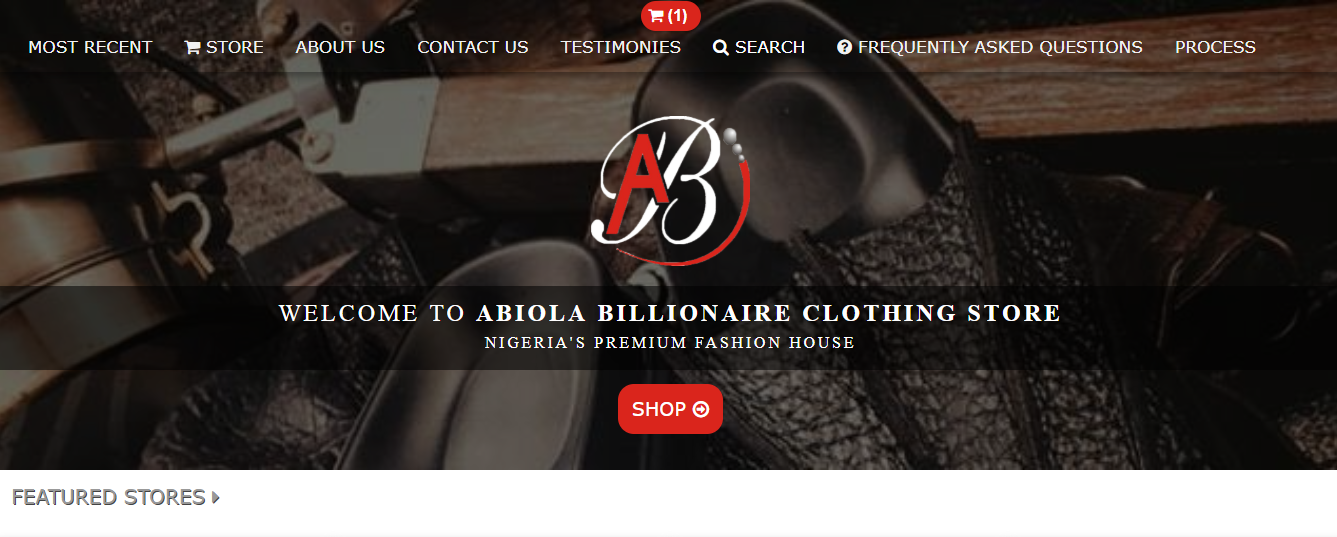1337x537 pixels.
Task: Click the Featured Stores heading
Action: 108,497
